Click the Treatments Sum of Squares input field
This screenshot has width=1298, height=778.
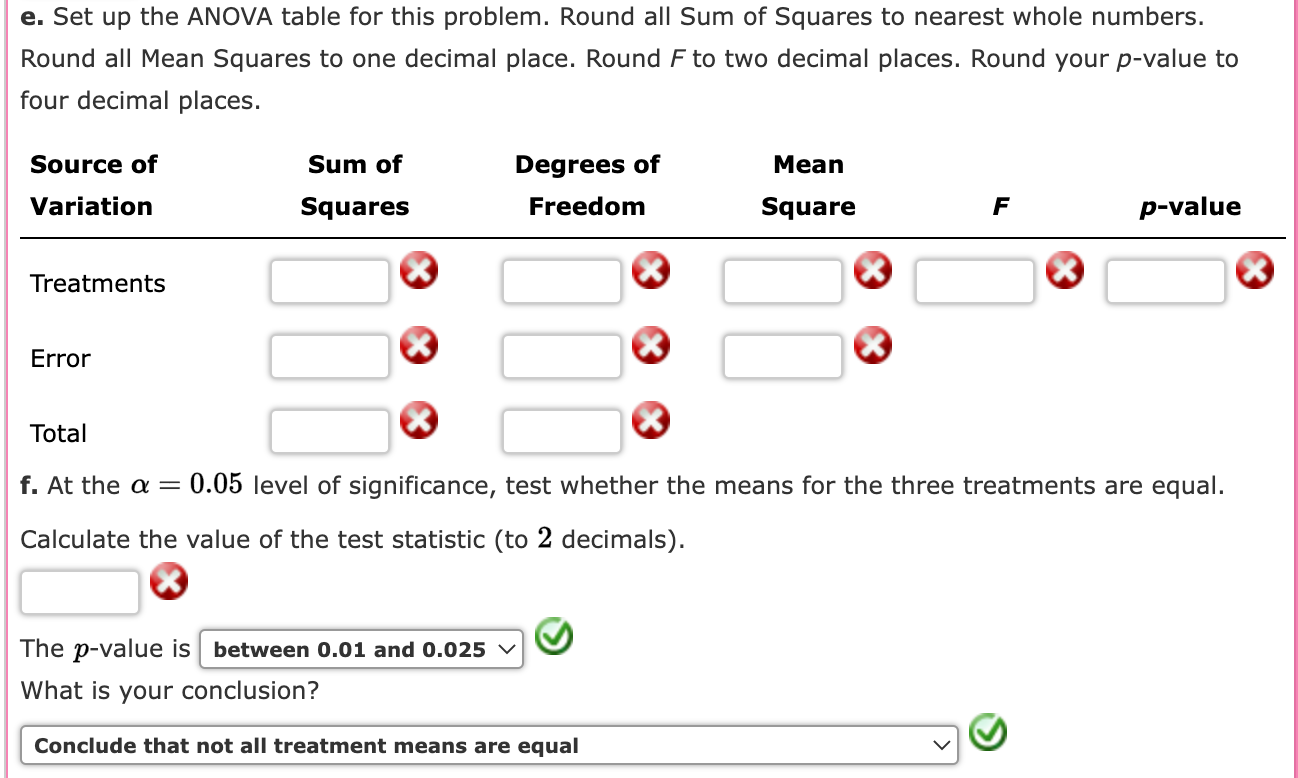329,280
